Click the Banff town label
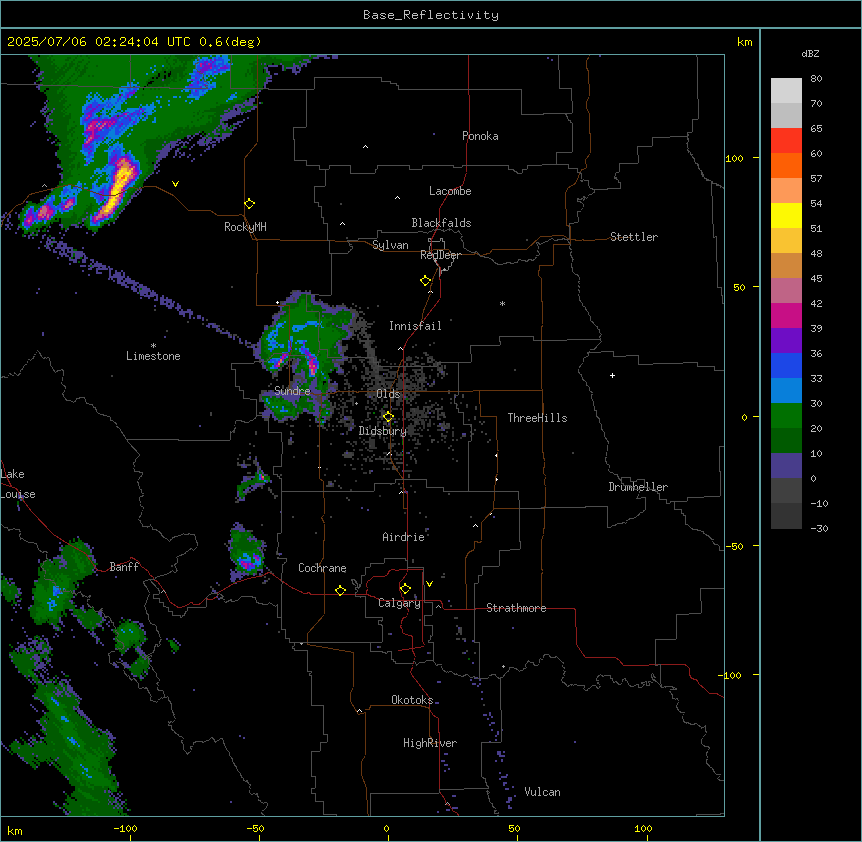 (124, 567)
